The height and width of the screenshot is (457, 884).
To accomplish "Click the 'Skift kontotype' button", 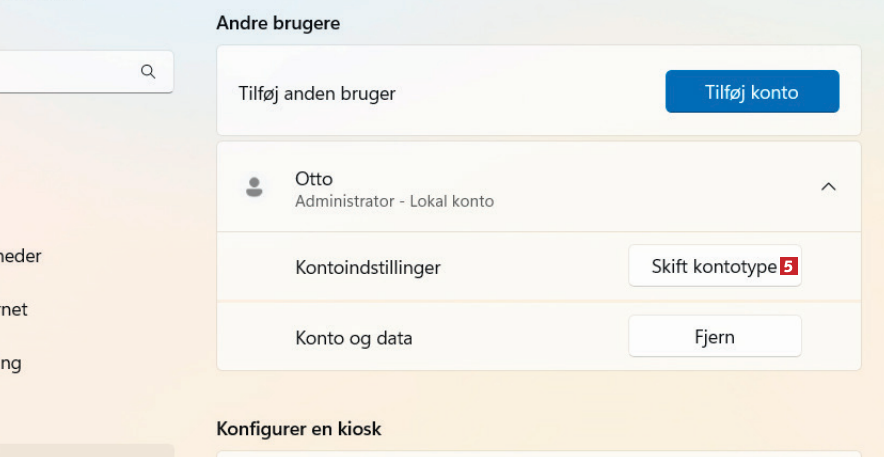I will [713, 267].
